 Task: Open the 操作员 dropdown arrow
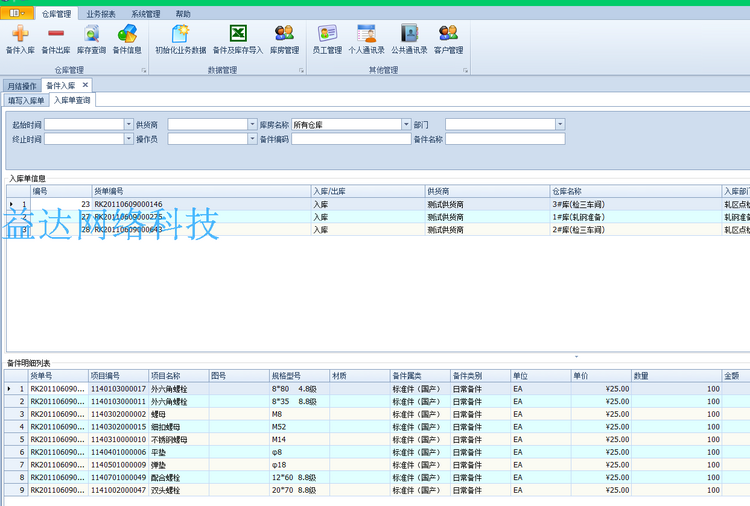click(x=253, y=139)
